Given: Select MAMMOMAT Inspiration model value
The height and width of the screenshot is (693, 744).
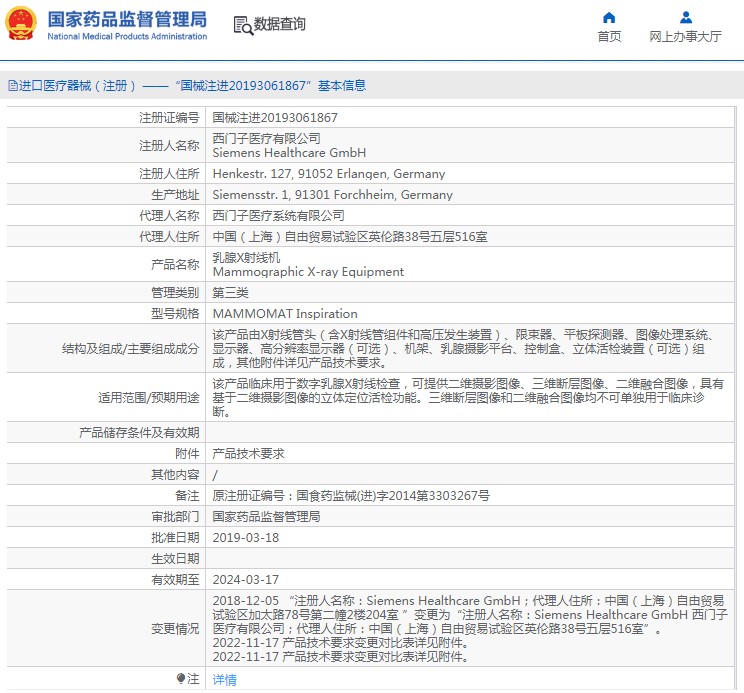Looking at the screenshot, I should coord(285,314).
